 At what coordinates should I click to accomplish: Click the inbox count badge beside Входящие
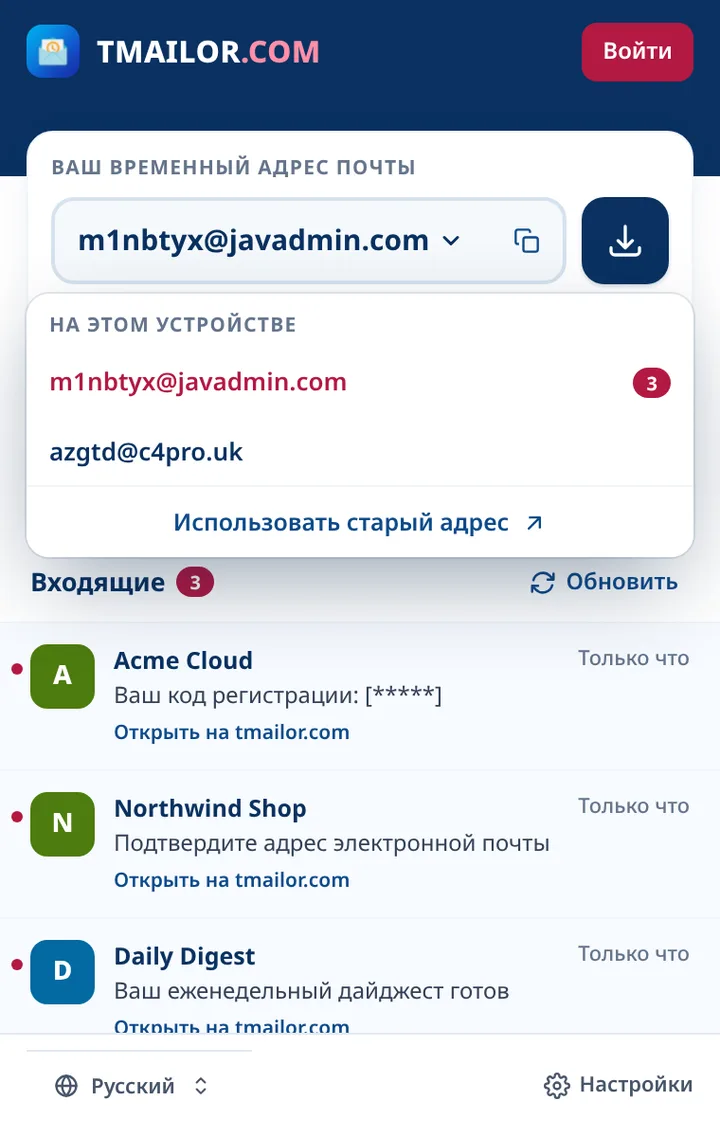tap(195, 582)
